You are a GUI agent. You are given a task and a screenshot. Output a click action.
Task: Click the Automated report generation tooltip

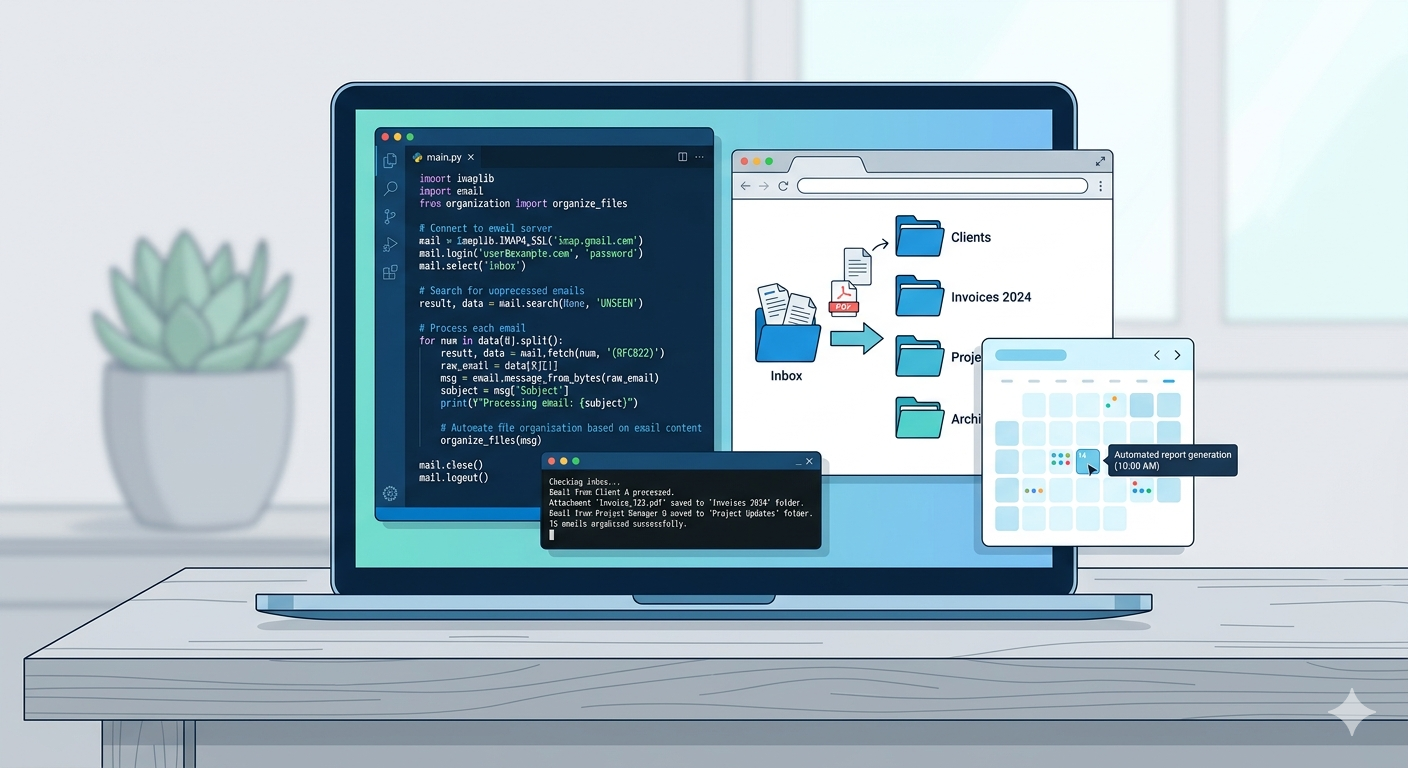pyautogui.click(x=1172, y=460)
